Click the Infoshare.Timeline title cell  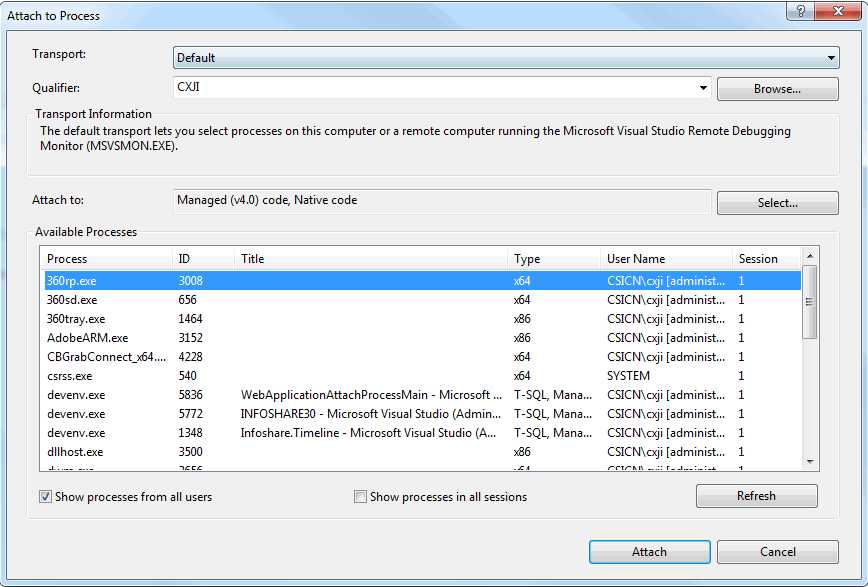coord(368,433)
